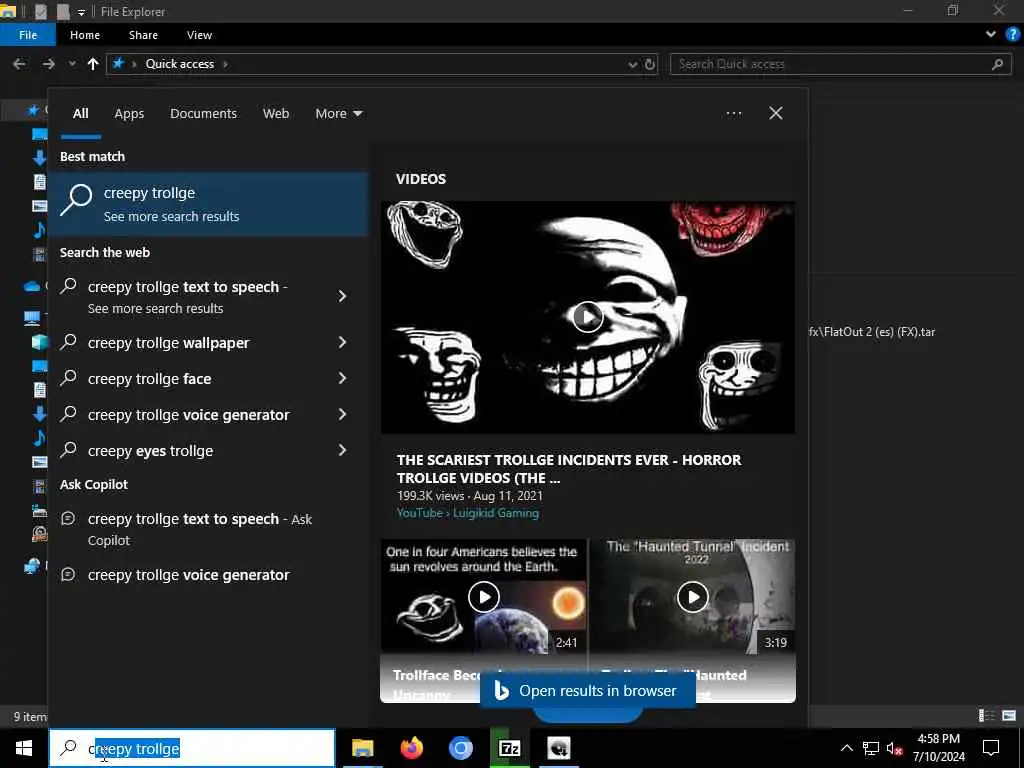Open recent locations dropdown arrow
This screenshot has width=1024, height=768.
click(72, 64)
